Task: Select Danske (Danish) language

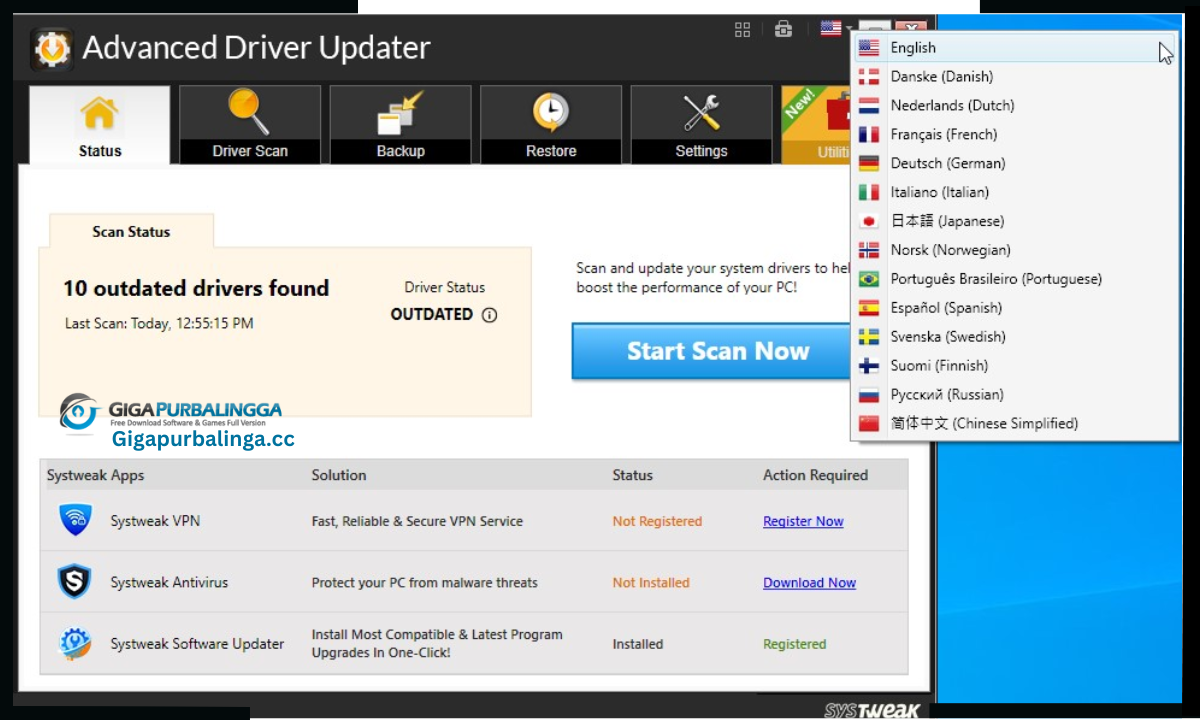Action: tap(1015, 77)
